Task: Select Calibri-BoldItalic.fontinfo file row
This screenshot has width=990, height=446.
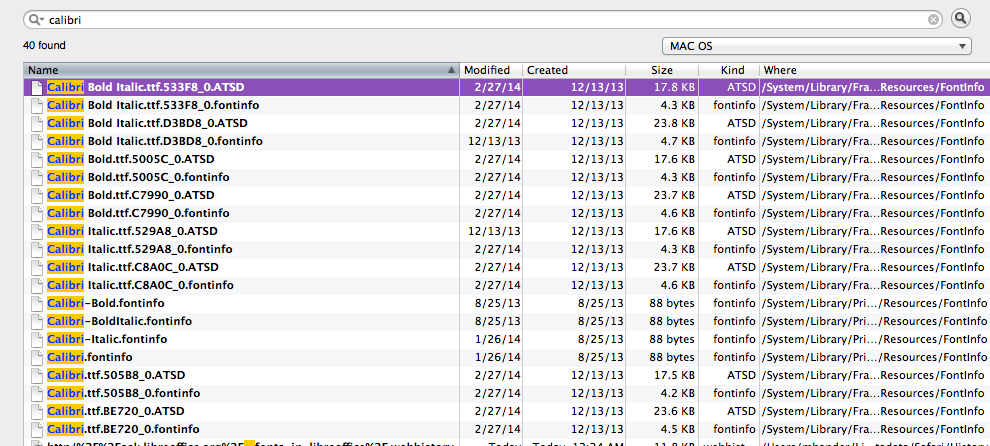Action: click(x=506, y=321)
